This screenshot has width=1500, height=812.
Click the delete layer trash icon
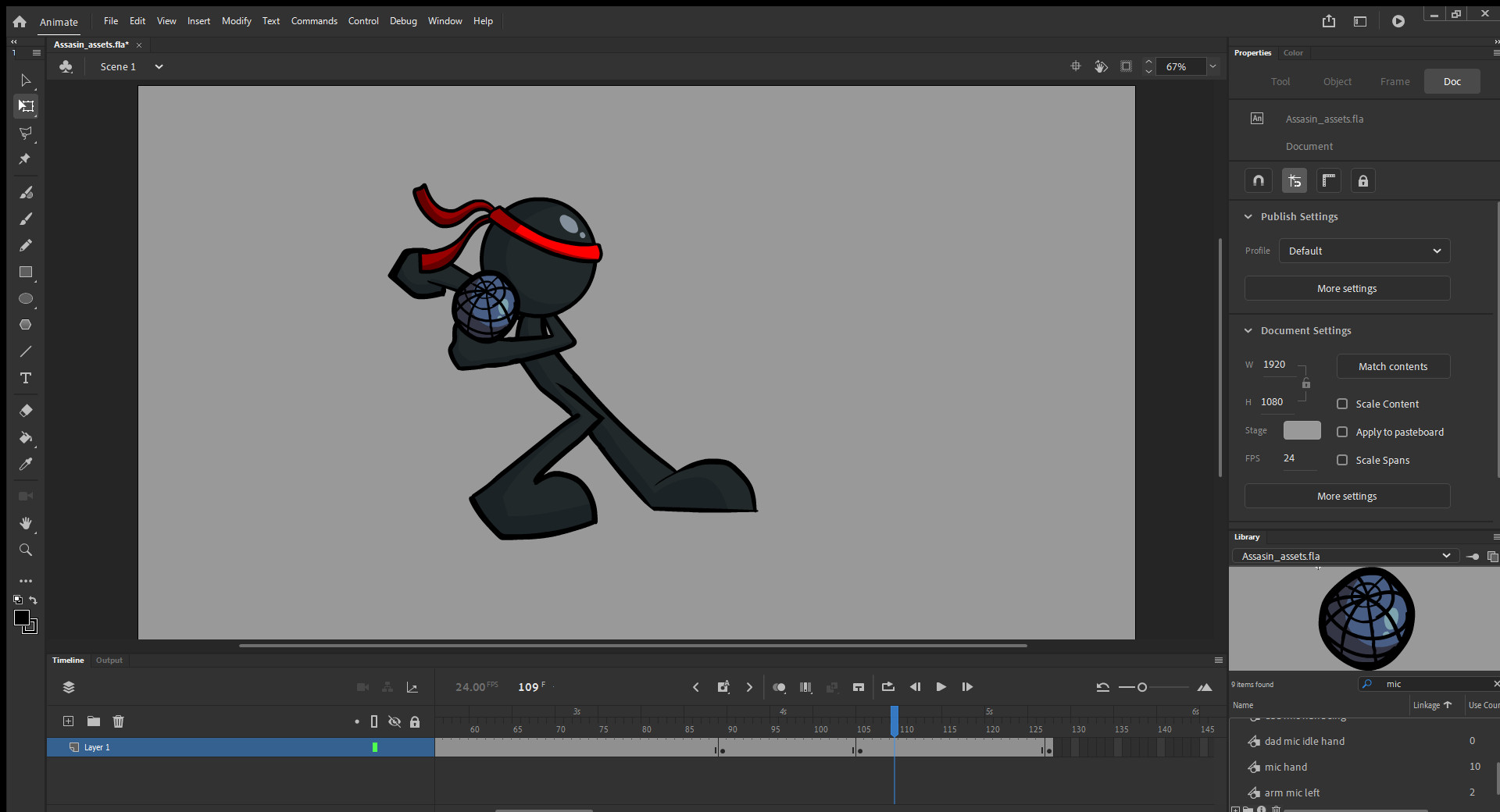click(x=118, y=721)
